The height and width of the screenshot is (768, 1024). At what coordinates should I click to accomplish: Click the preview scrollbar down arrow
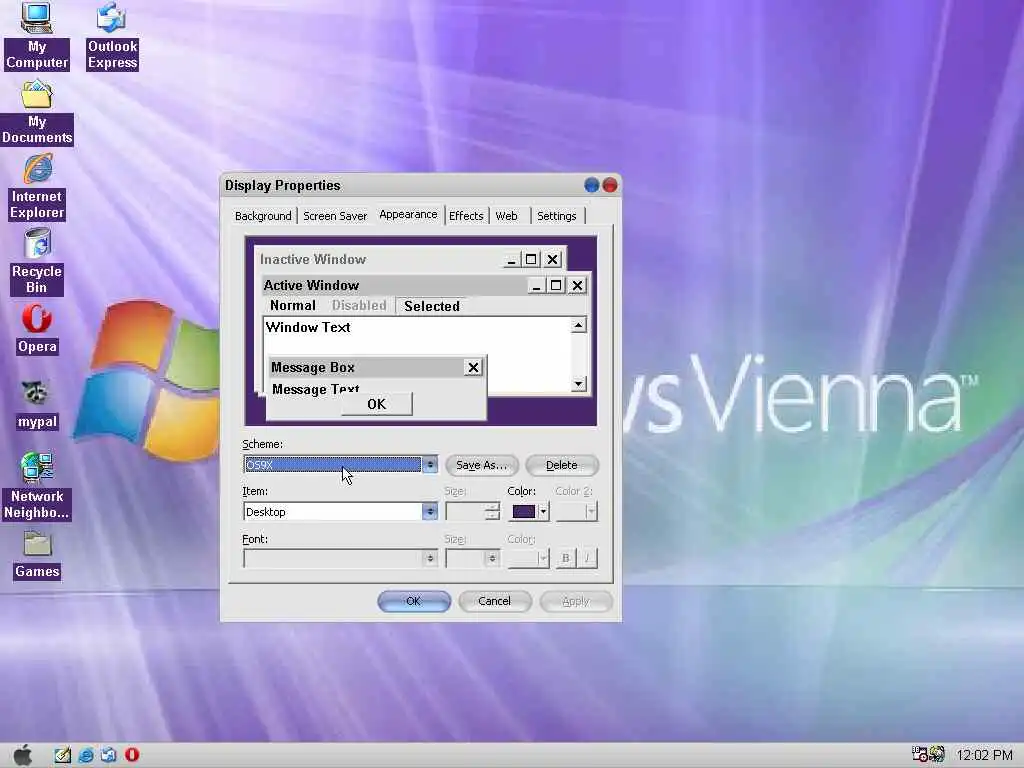(x=579, y=384)
